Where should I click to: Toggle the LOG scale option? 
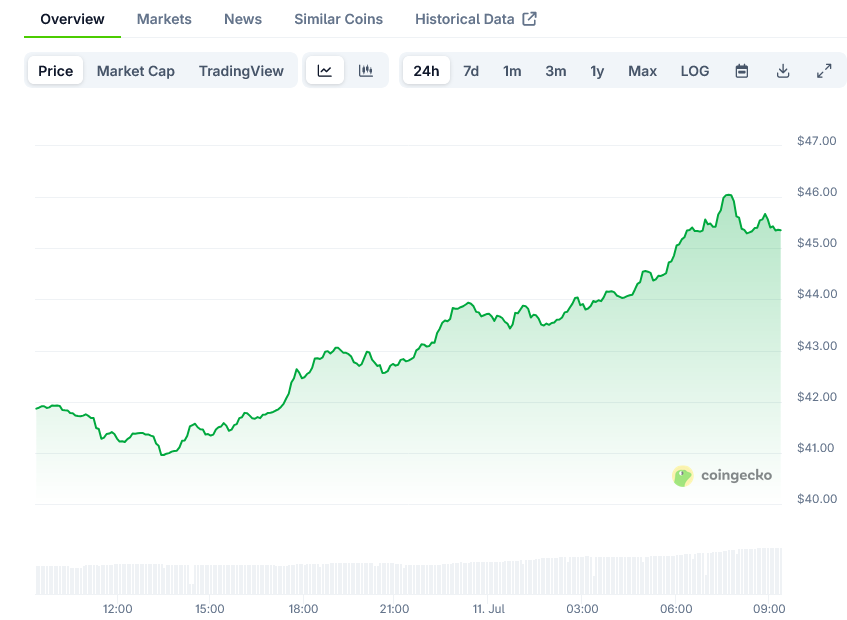695,71
